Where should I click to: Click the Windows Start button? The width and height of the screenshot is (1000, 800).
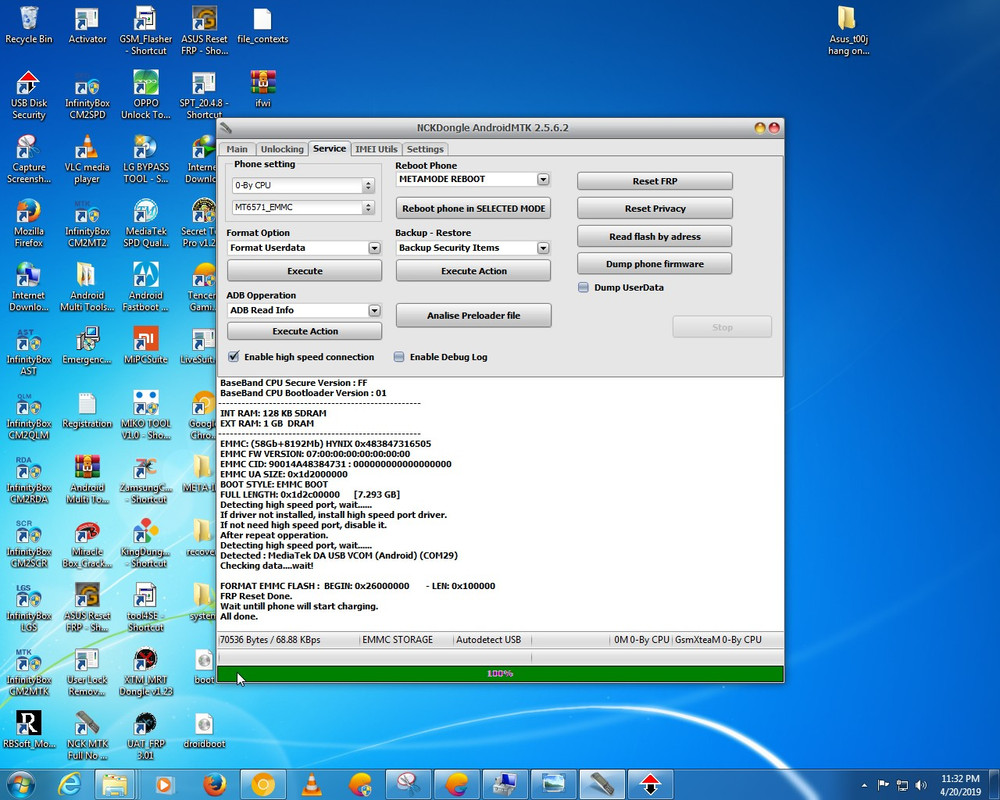[20, 784]
